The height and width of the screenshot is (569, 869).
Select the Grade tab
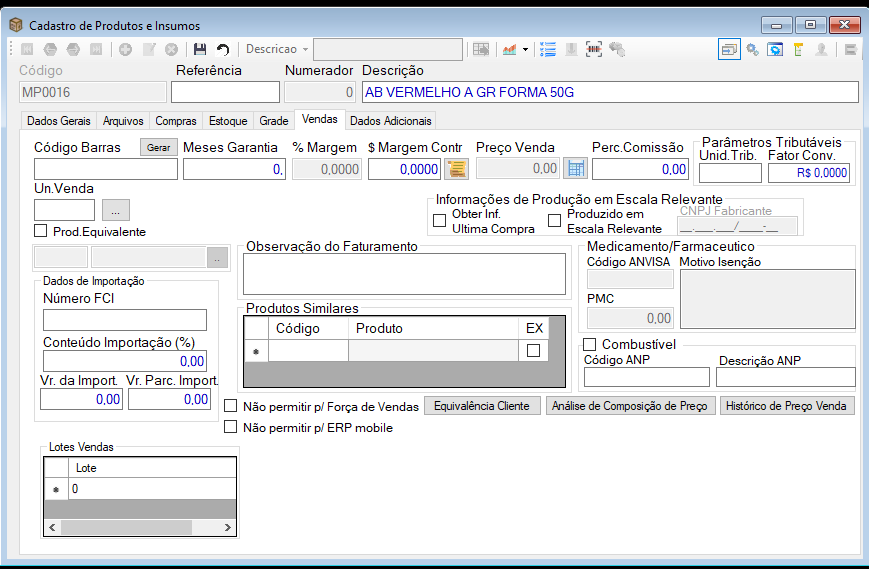pos(274,121)
